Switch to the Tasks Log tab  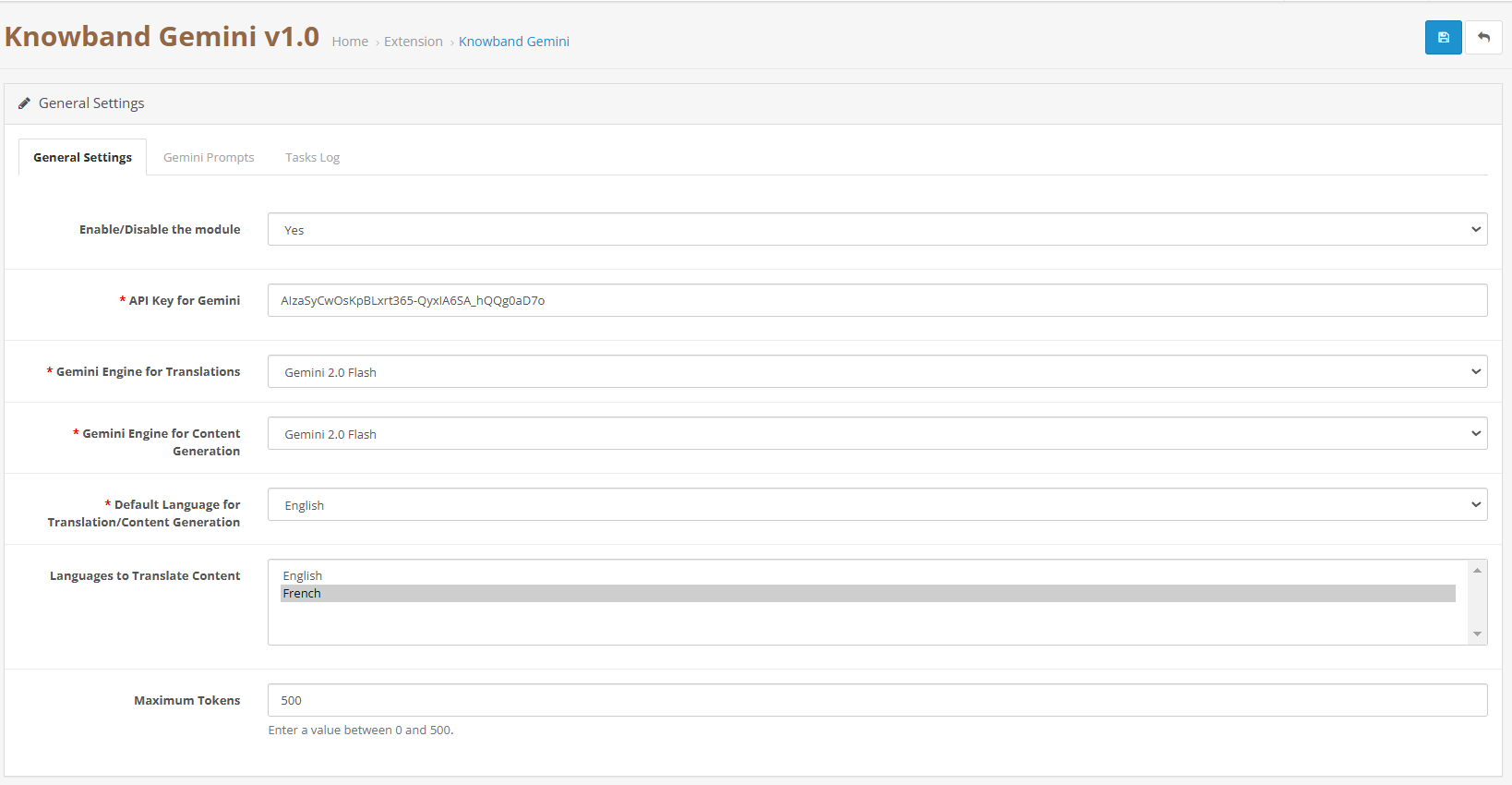pos(312,158)
